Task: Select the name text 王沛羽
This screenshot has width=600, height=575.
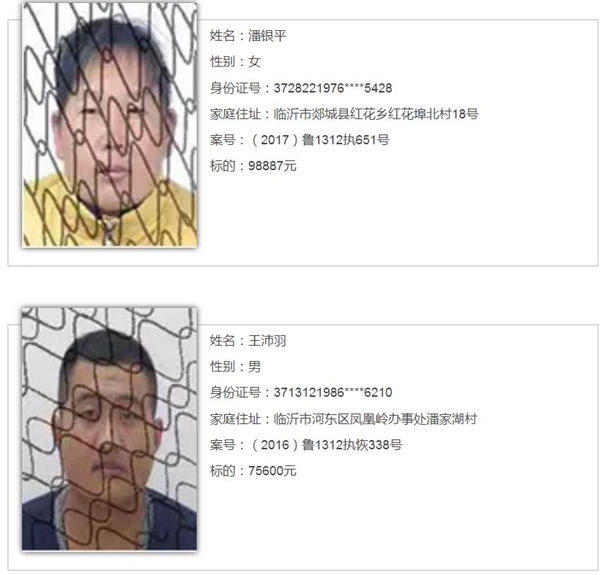Action: (267, 340)
